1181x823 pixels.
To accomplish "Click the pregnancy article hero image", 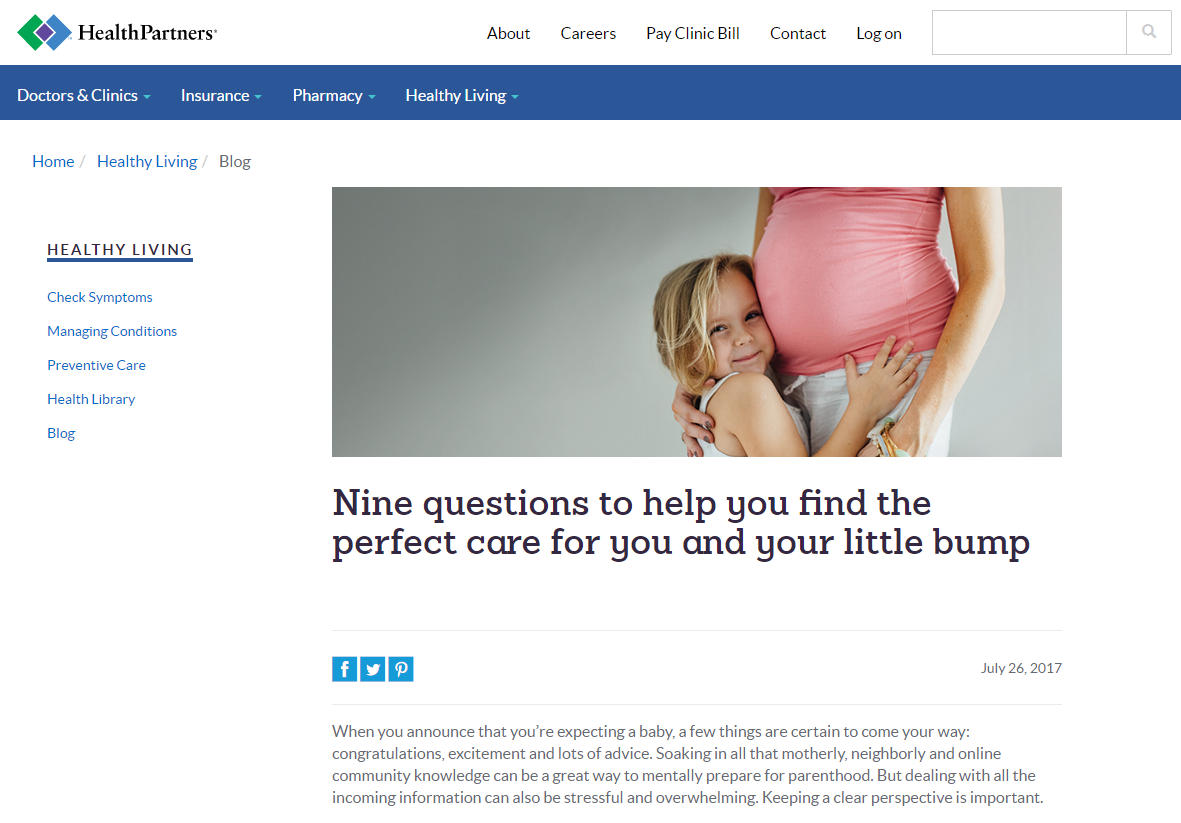I will pyautogui.click(x=697, y=322).
